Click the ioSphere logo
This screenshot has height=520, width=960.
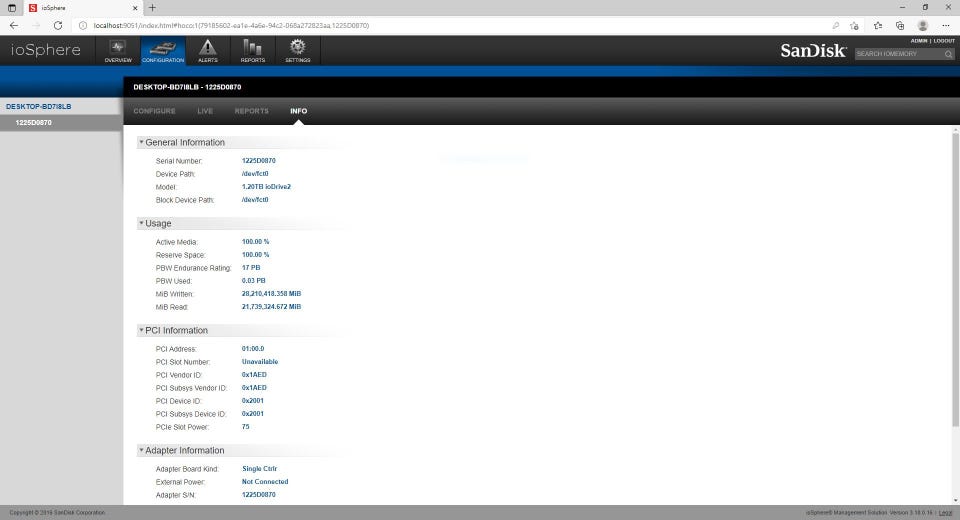click(45, 50)
